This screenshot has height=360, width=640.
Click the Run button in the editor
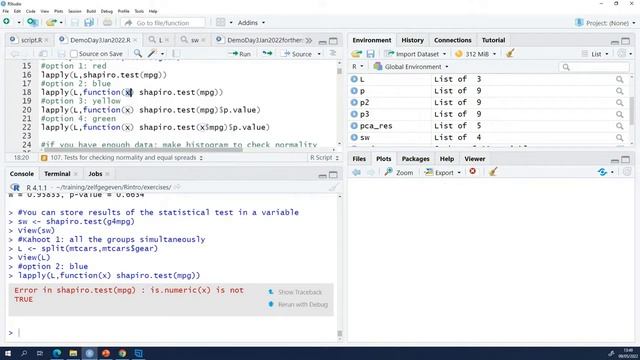coord(240,53)
